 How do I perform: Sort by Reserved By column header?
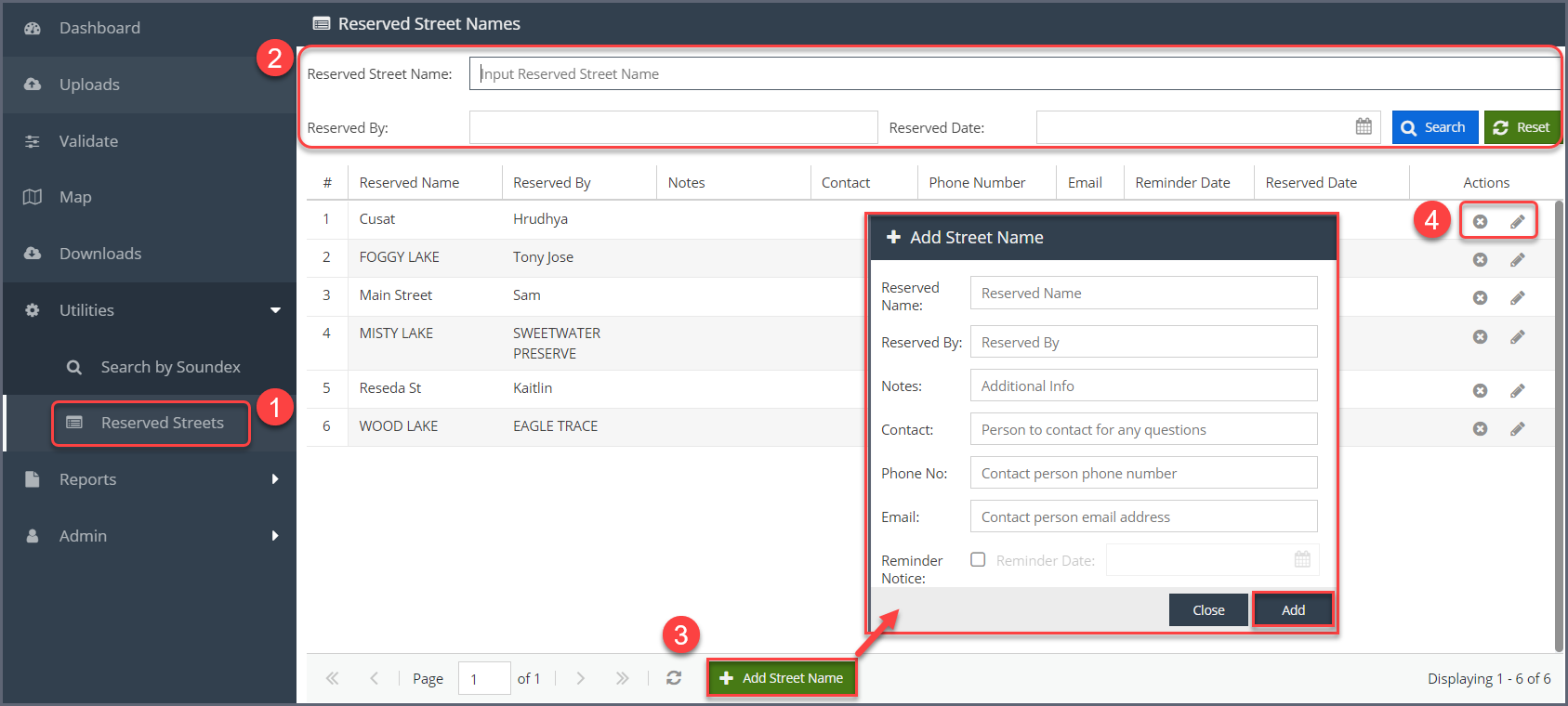pyautogui.click(x=579, y=183)
